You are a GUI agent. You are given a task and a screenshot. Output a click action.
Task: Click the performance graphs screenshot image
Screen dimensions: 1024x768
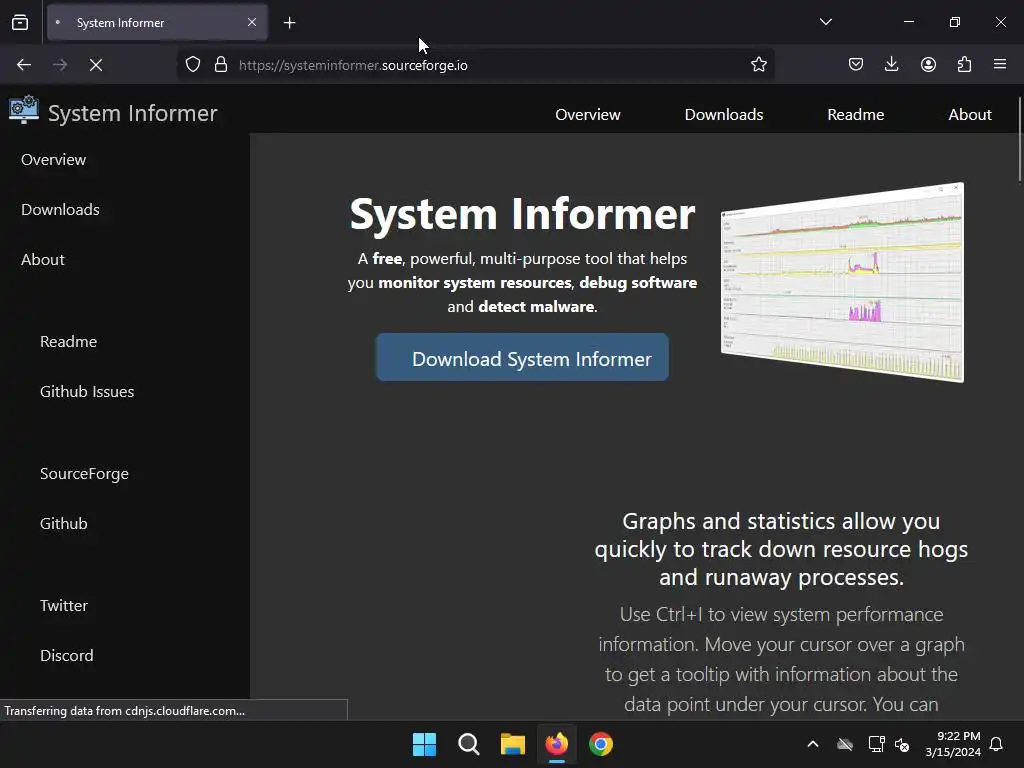tap(842, 282)
